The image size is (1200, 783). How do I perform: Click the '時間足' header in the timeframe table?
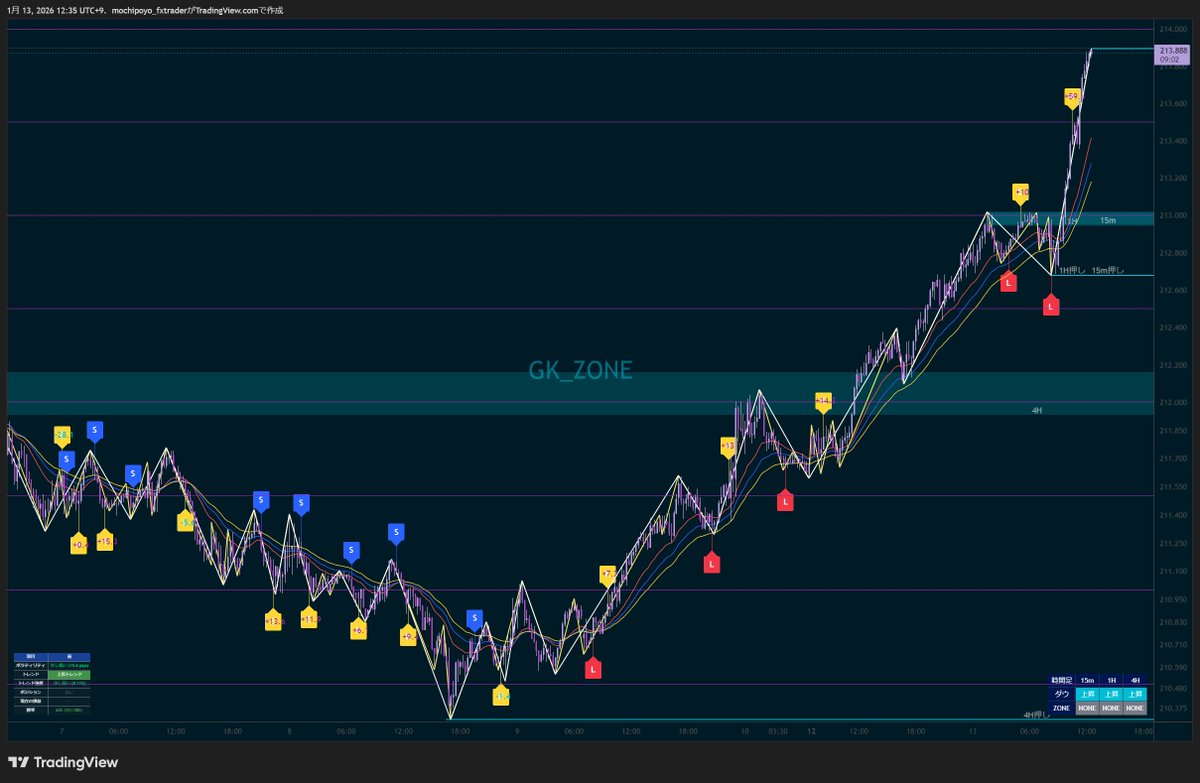point(1062,680)
